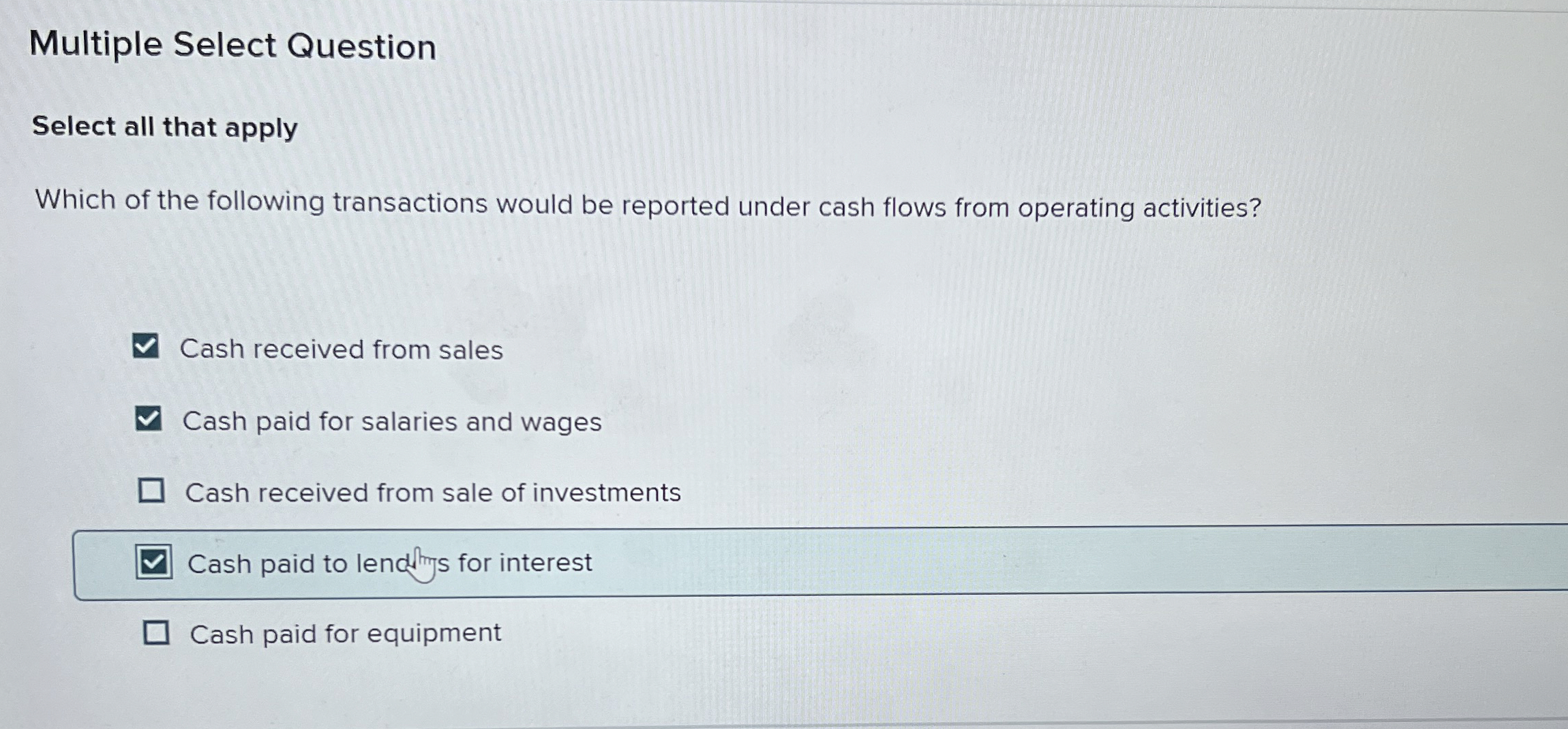Select the Cash received from sales option label

pos(341,350)
